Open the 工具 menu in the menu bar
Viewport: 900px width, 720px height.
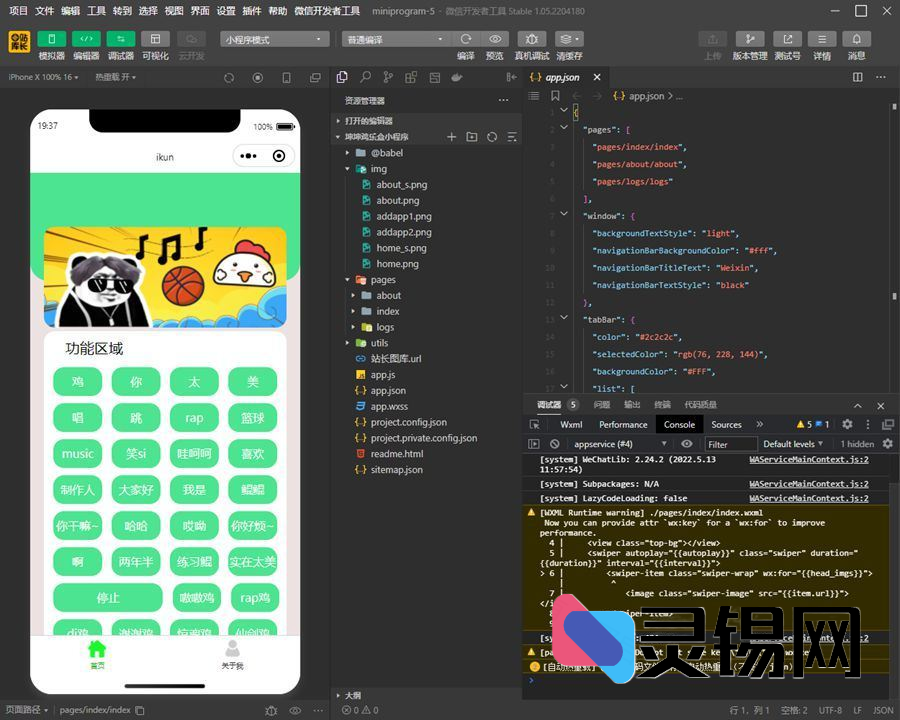(x=96, y=10)
